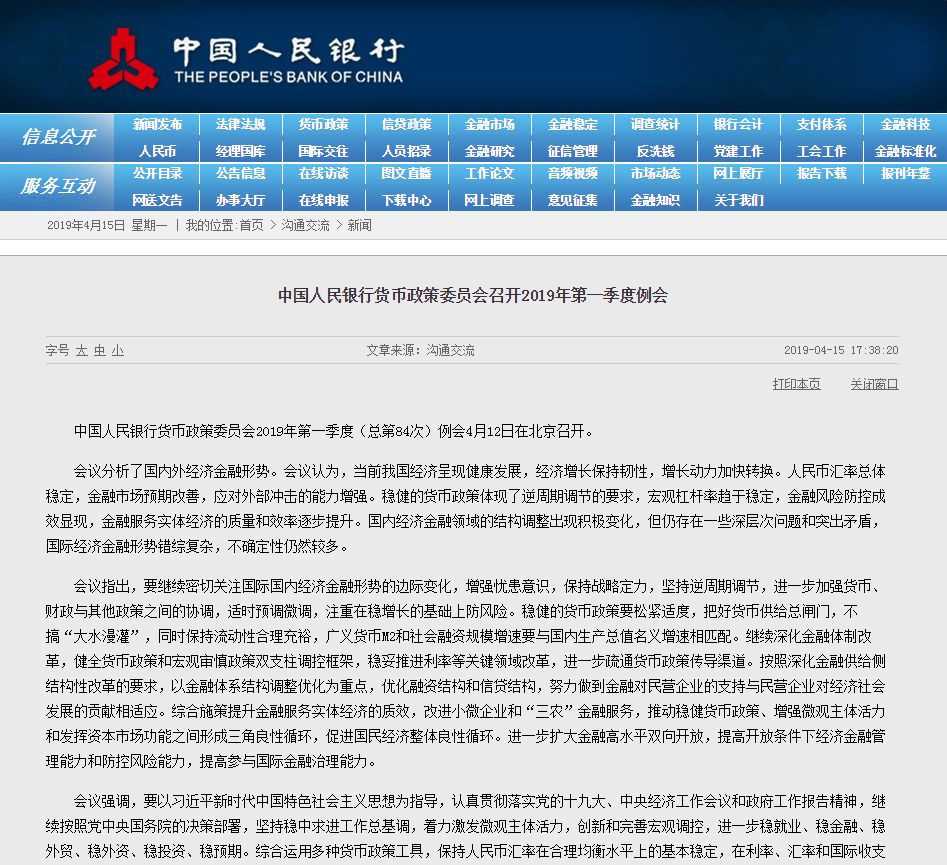Select 人民币 in navigation
947x865 pixels.
click(158, 151)
